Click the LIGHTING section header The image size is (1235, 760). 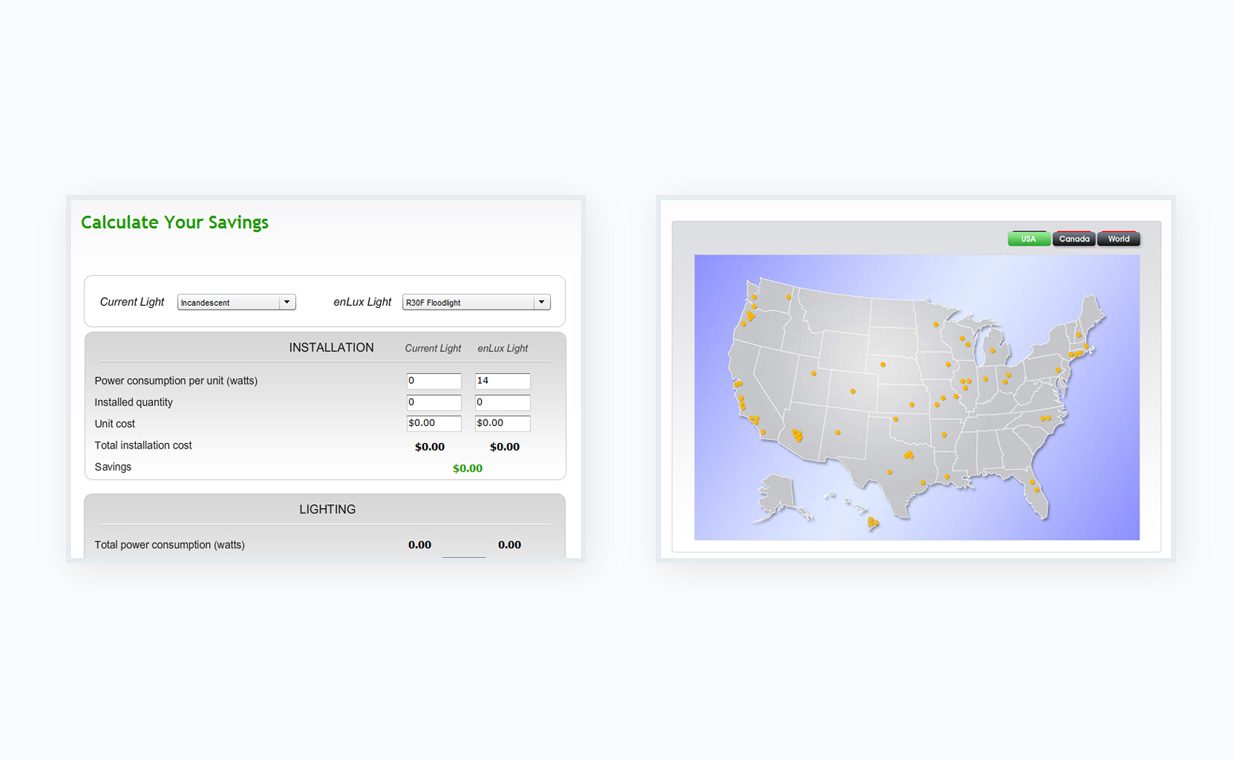click(x=327, y=509)
